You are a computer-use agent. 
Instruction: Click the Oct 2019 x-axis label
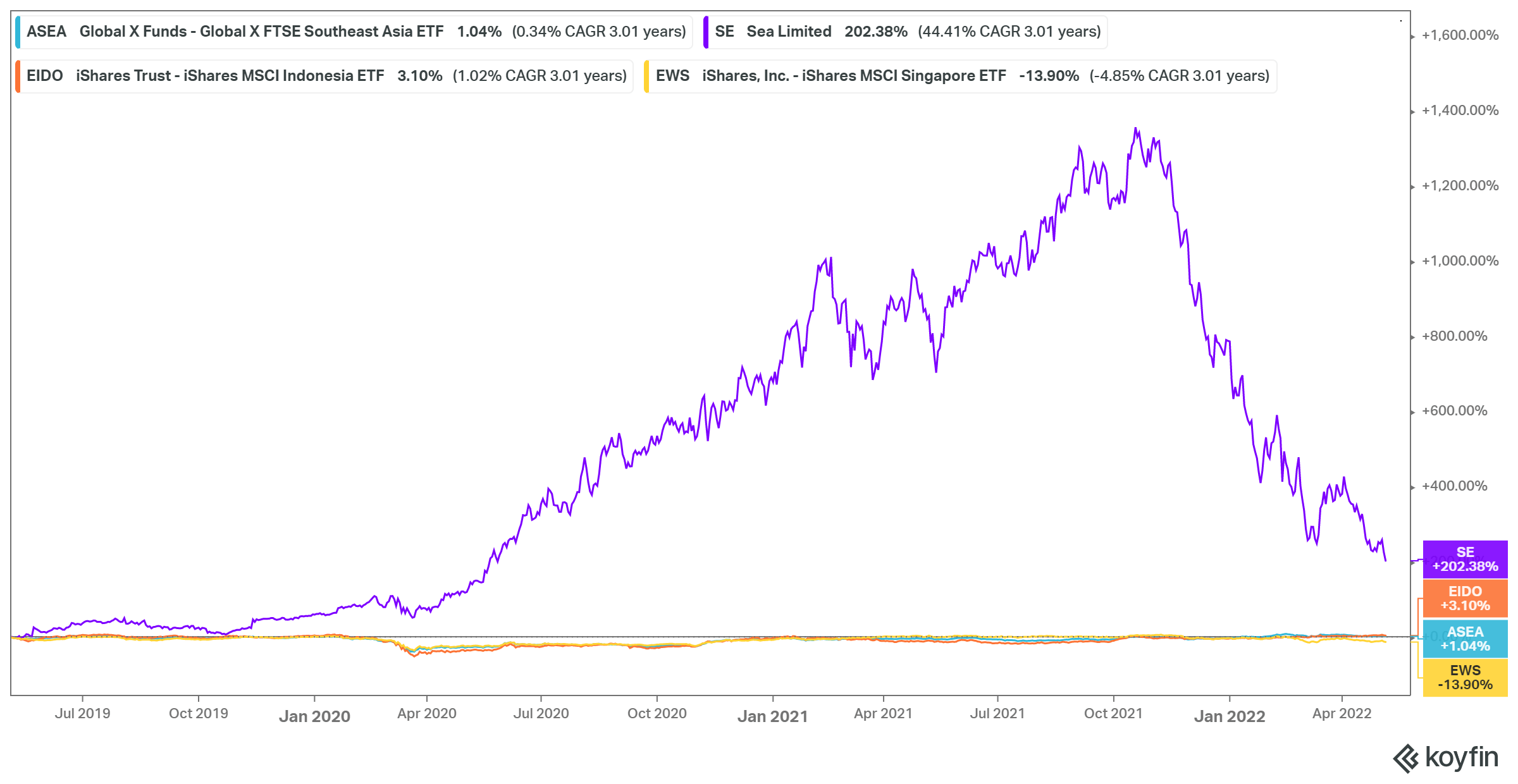pos(199,714)
